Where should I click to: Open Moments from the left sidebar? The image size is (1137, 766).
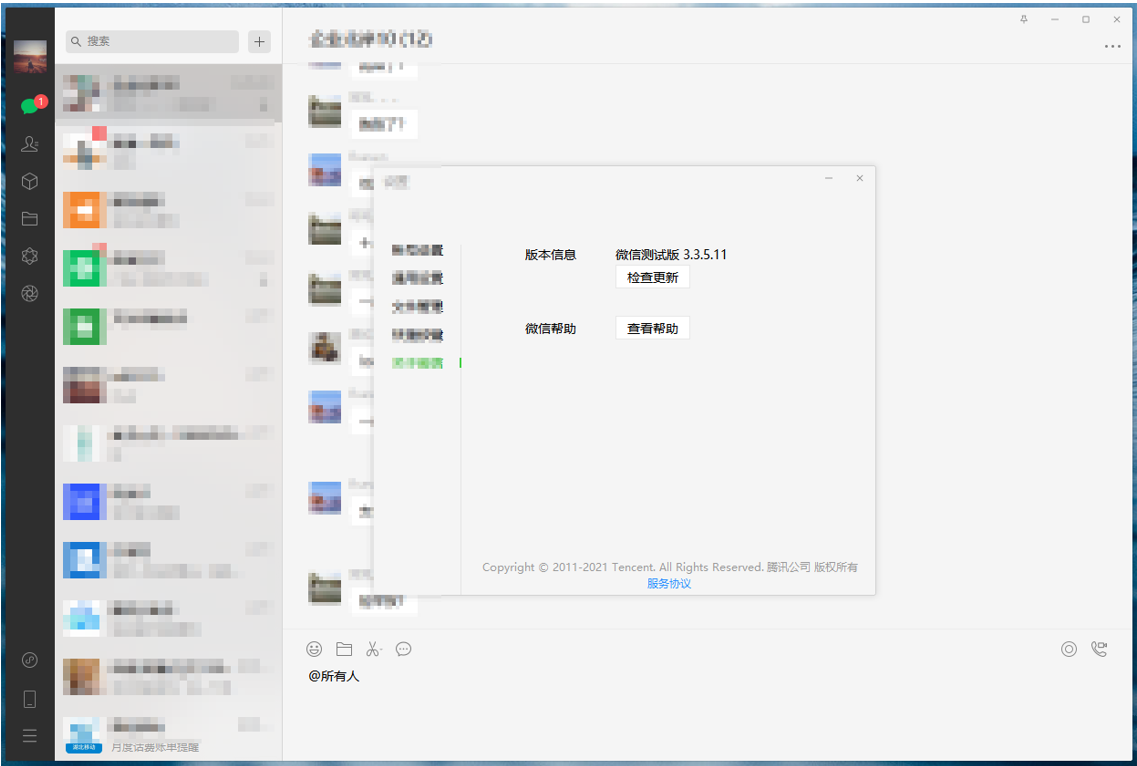click(30, 256)
